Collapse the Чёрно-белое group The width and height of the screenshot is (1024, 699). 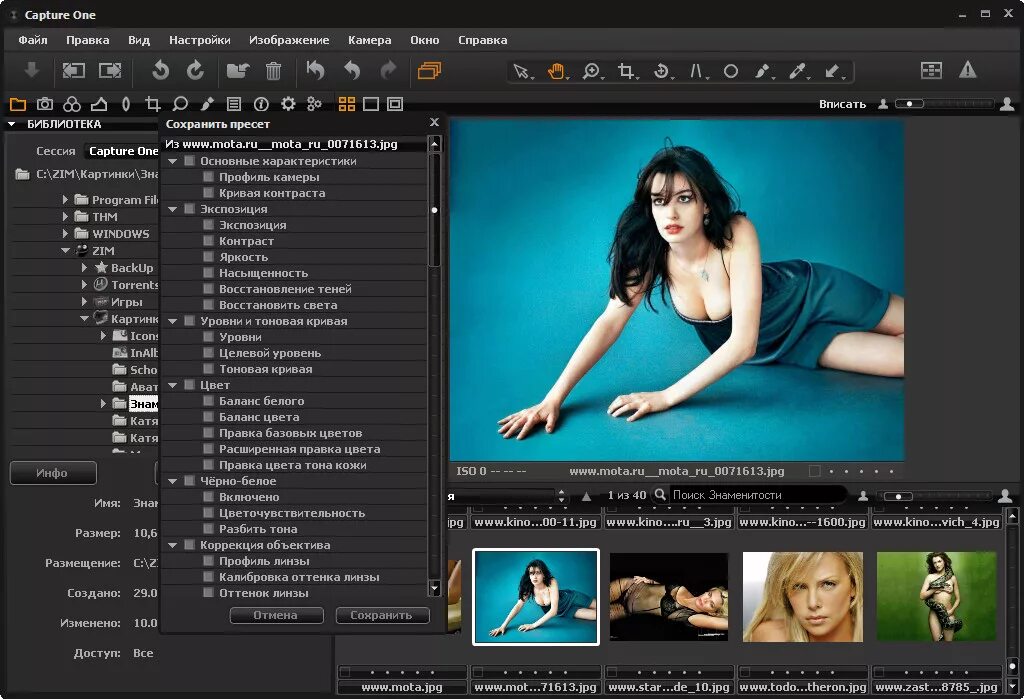173,481
